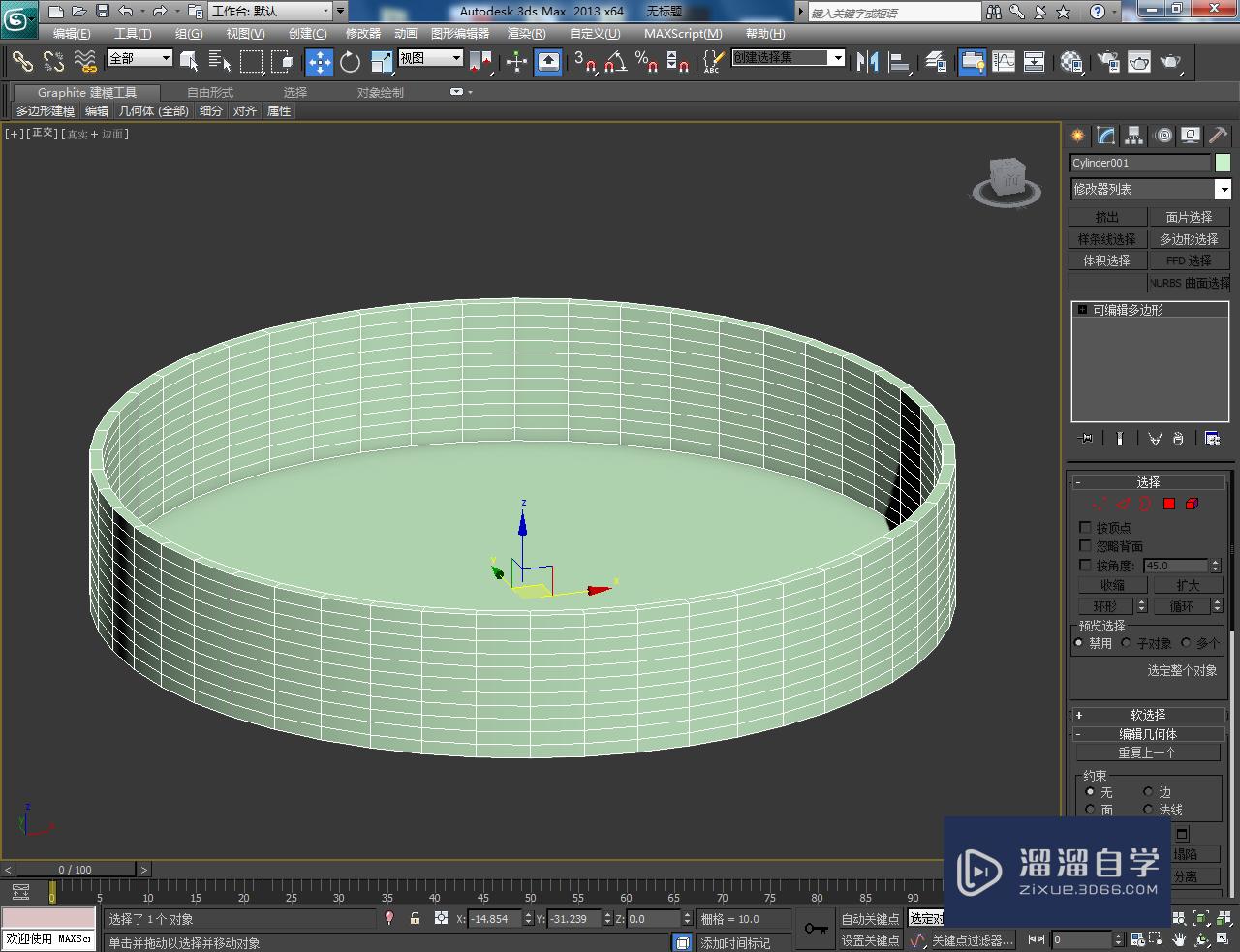Select the 法线 constraint radio button
This screenshot has width=1240, height=952.
tap(1148, 809)
